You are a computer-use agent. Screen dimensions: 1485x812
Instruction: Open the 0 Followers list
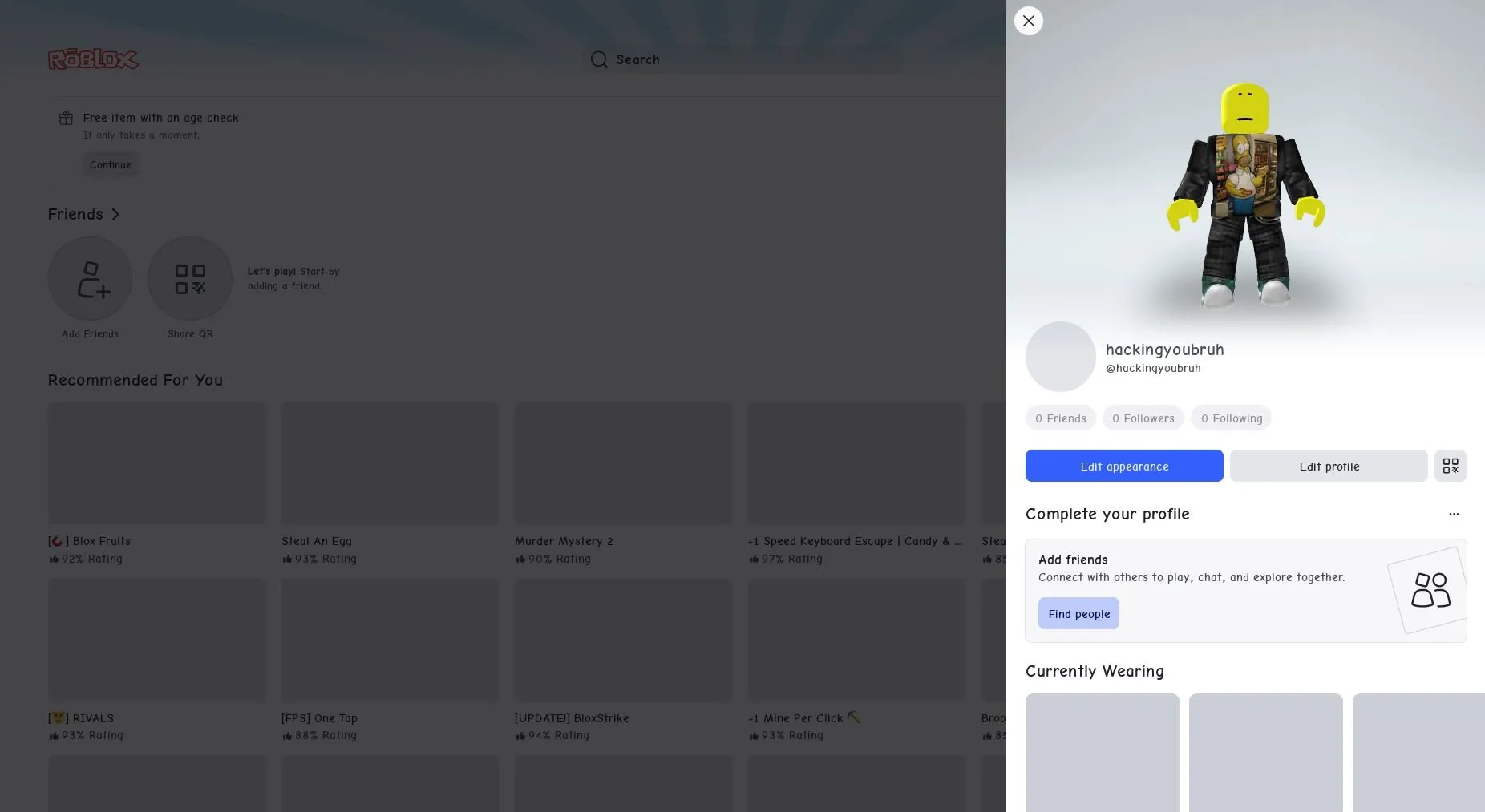1143,418
